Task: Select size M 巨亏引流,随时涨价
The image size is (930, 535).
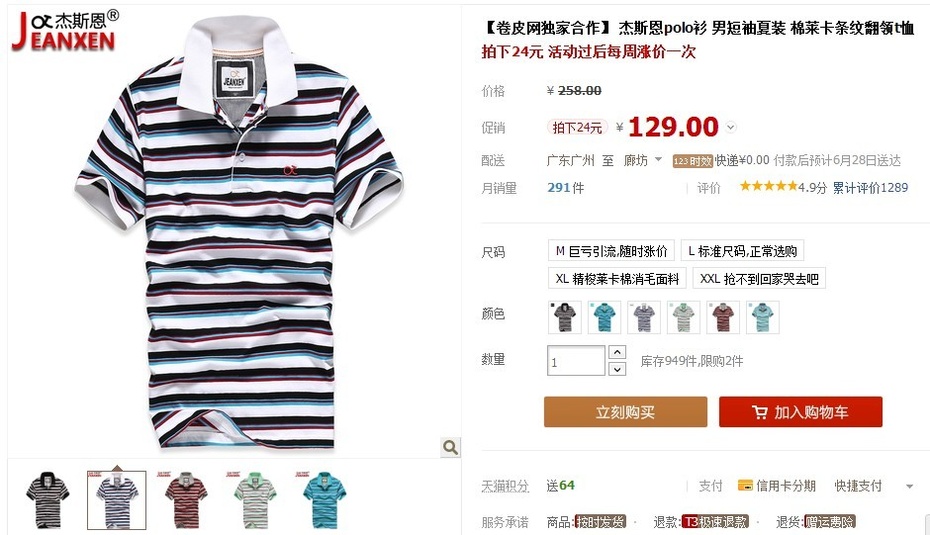Action: point(611,251)
